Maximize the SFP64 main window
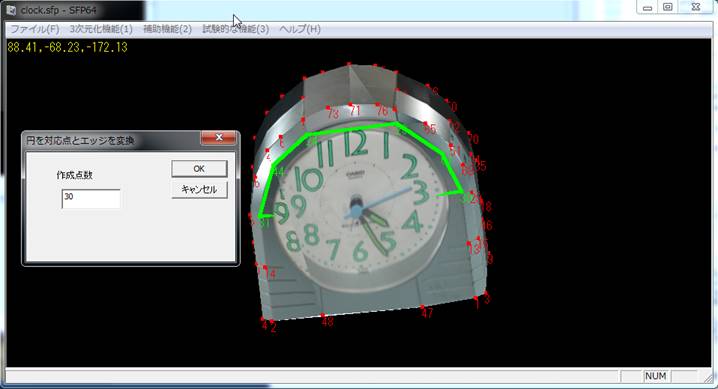The image size is (718, 389). click(x=668, y=7)
